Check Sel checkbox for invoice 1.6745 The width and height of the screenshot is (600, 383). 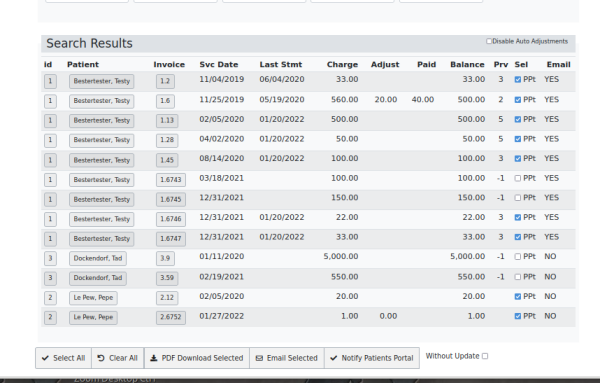click(518, 198)
